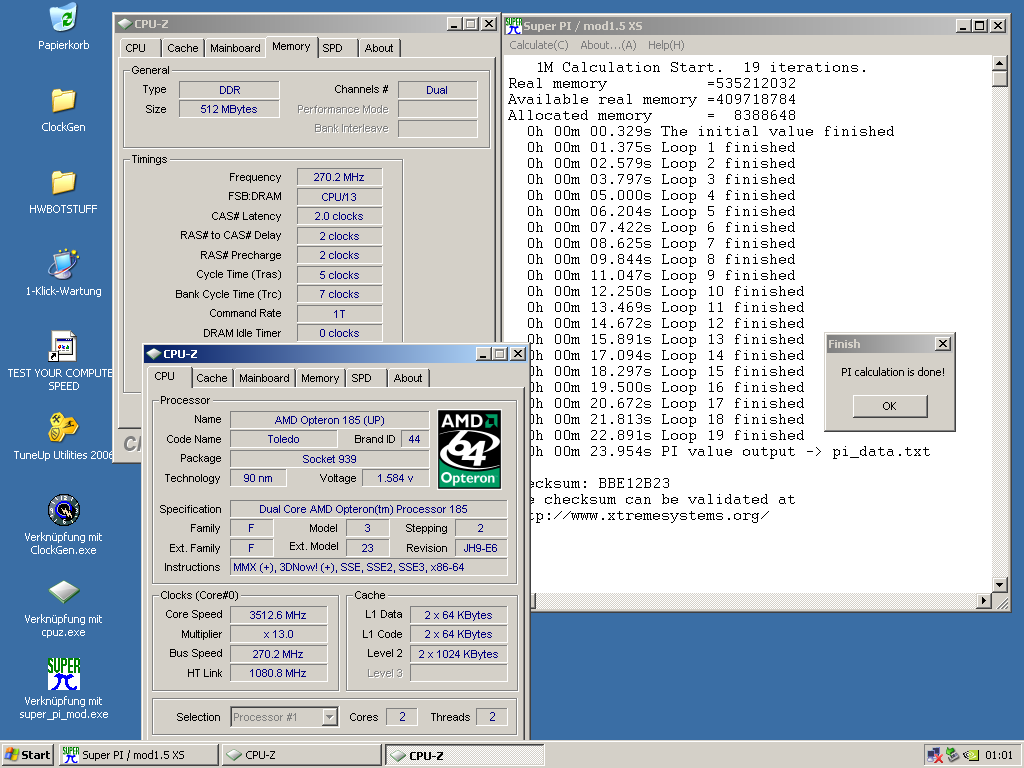Screen dimensions: 1024x768
Task: Click the front CPU-Z title bar icon
Action: click(x=153, y=354)
